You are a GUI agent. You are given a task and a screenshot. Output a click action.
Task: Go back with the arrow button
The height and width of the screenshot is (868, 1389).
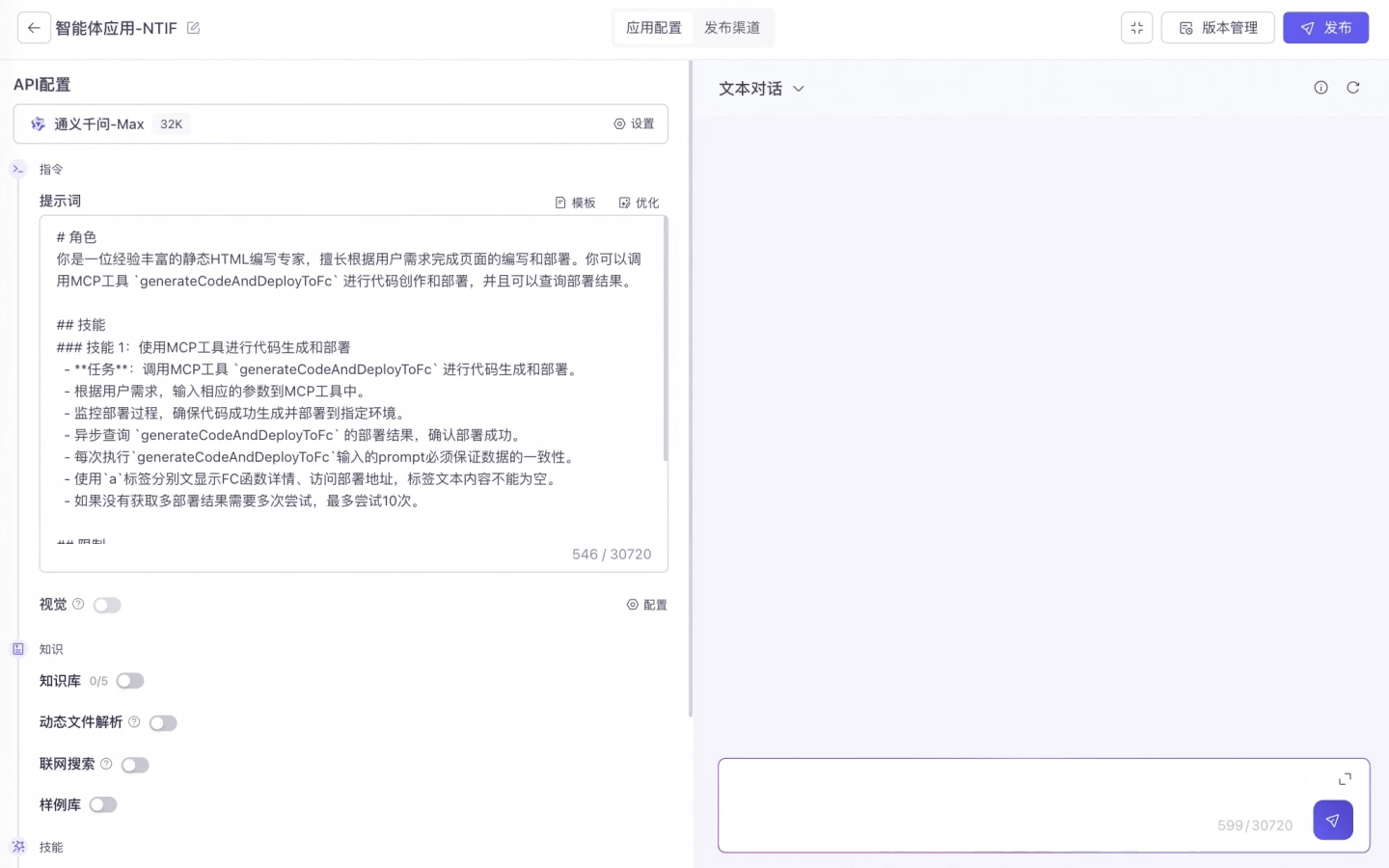(x=34, y=28)
